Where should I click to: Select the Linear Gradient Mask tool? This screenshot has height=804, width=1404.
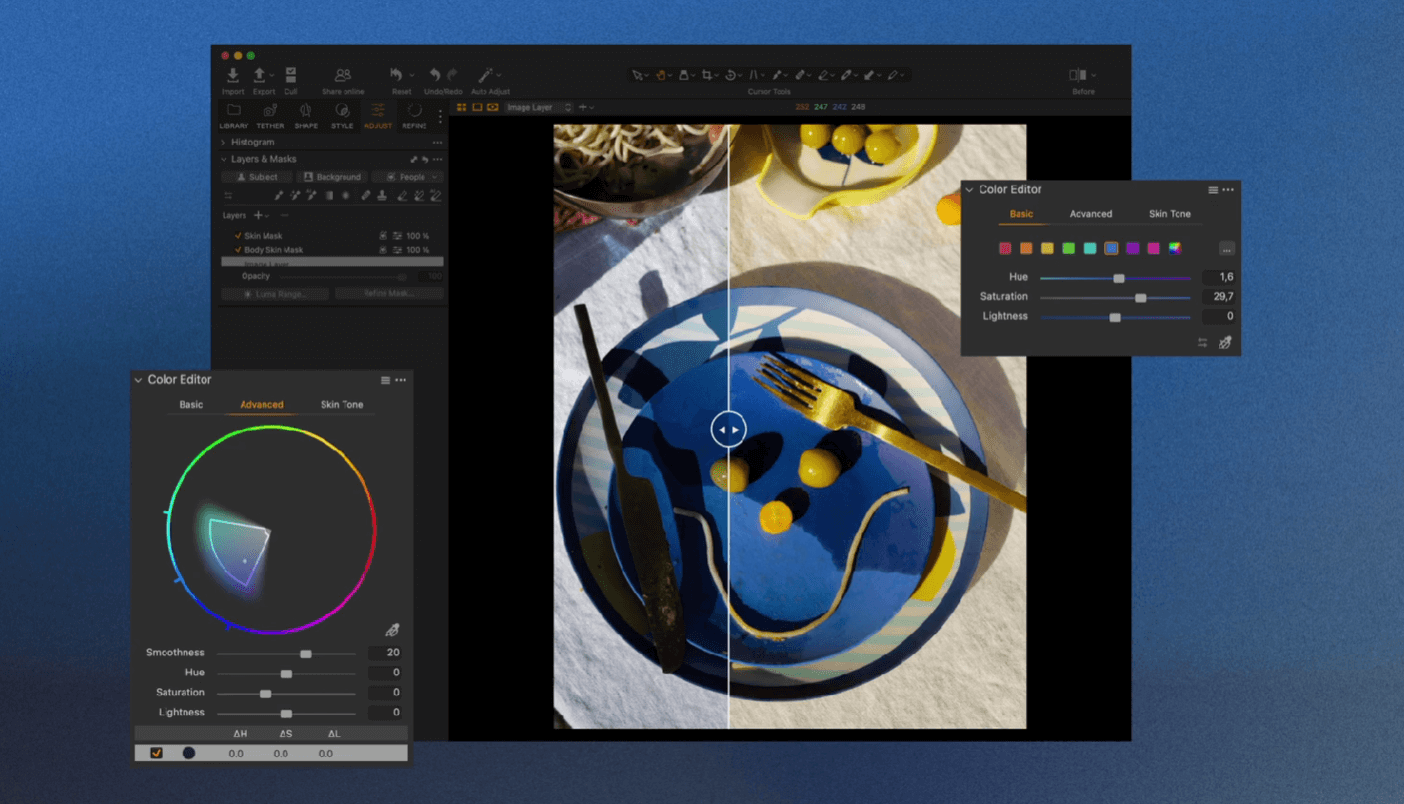329,196
